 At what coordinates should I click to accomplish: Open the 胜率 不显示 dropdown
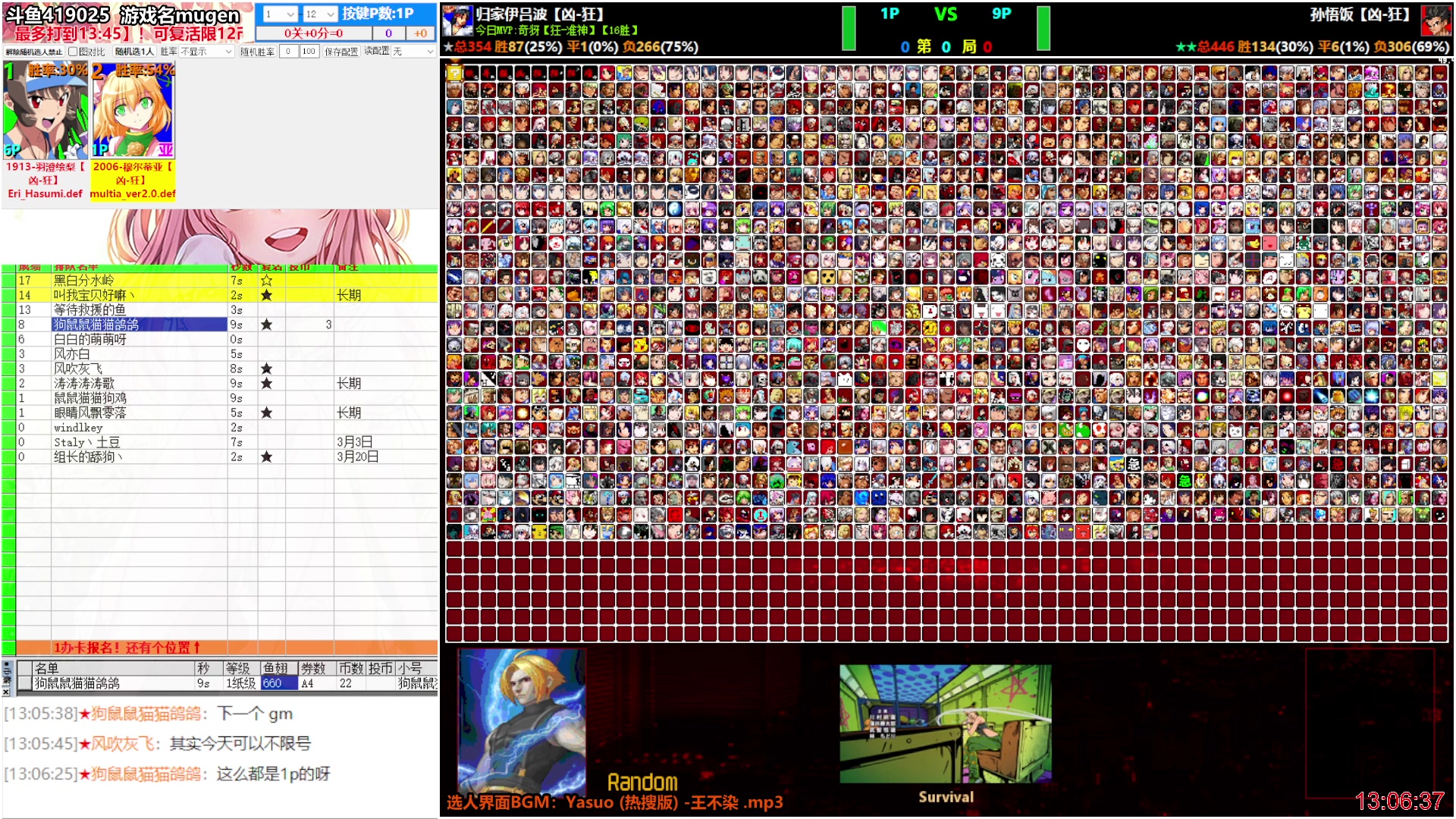206,52
